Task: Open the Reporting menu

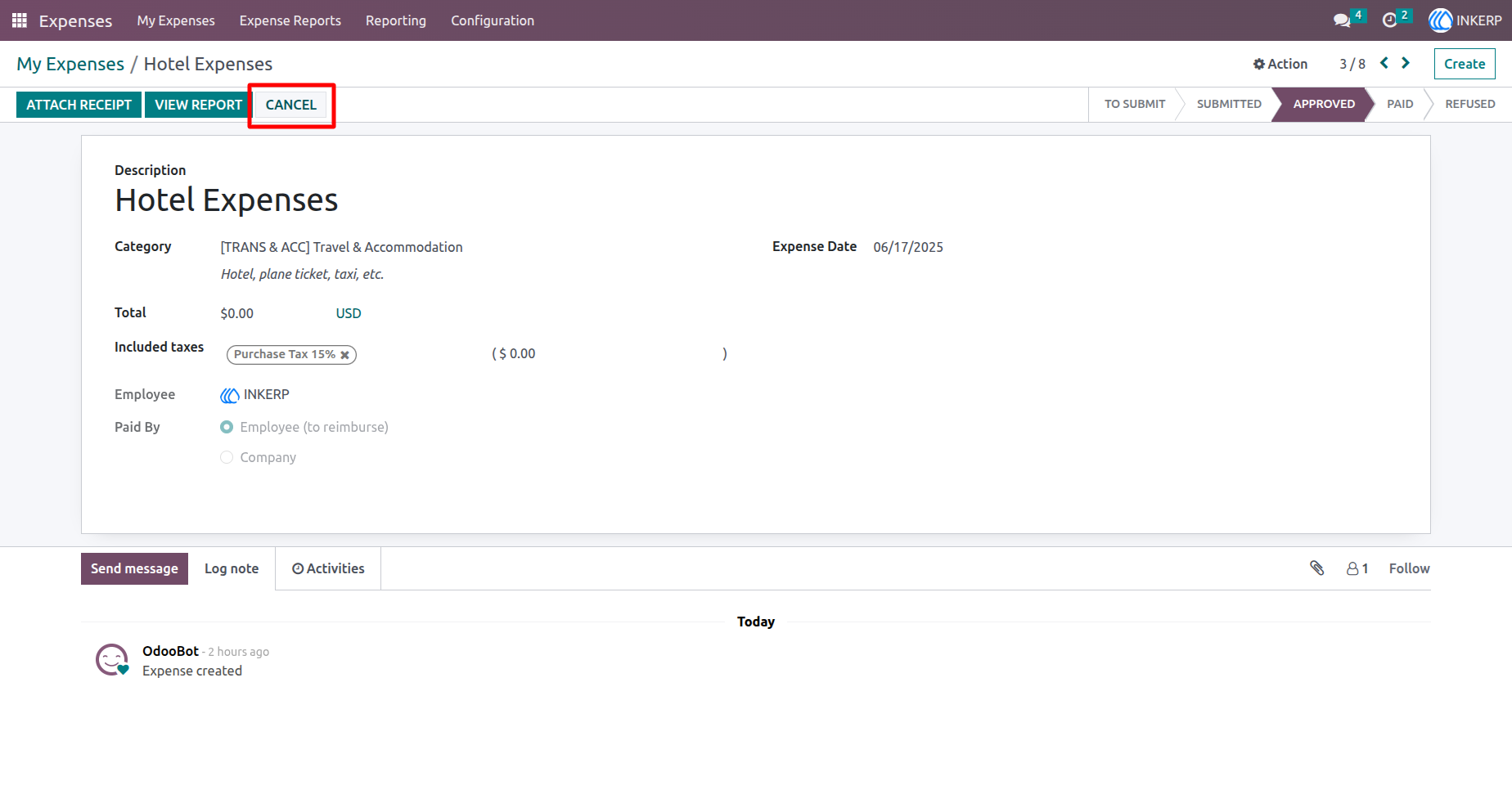Action: [396, 20]
